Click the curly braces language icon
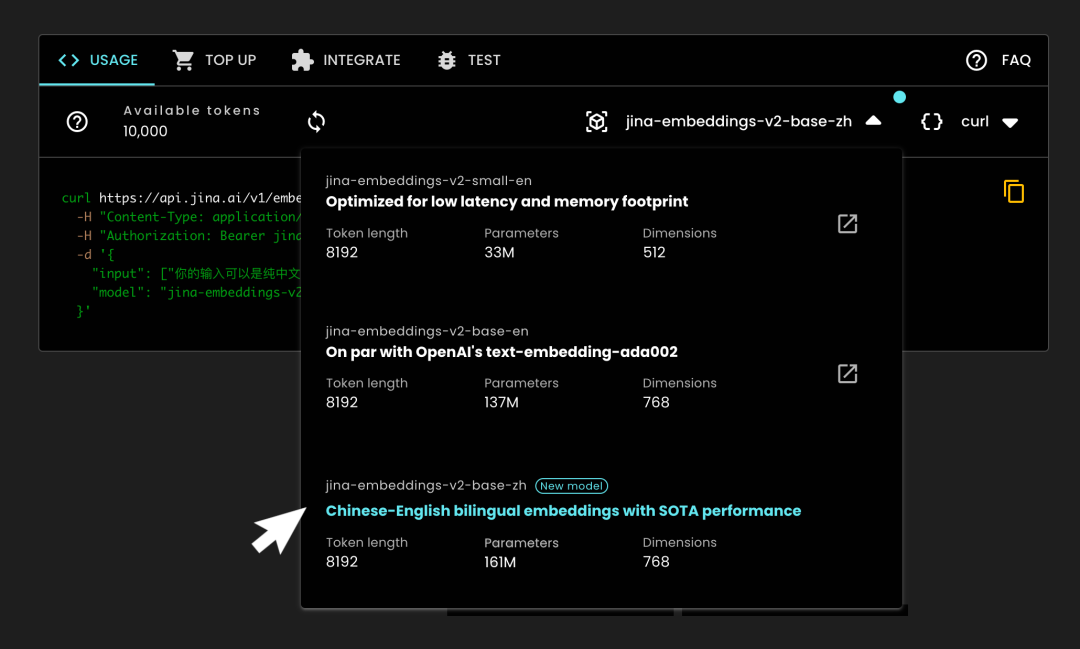The image size is (1080, 649). coord(932,122)
